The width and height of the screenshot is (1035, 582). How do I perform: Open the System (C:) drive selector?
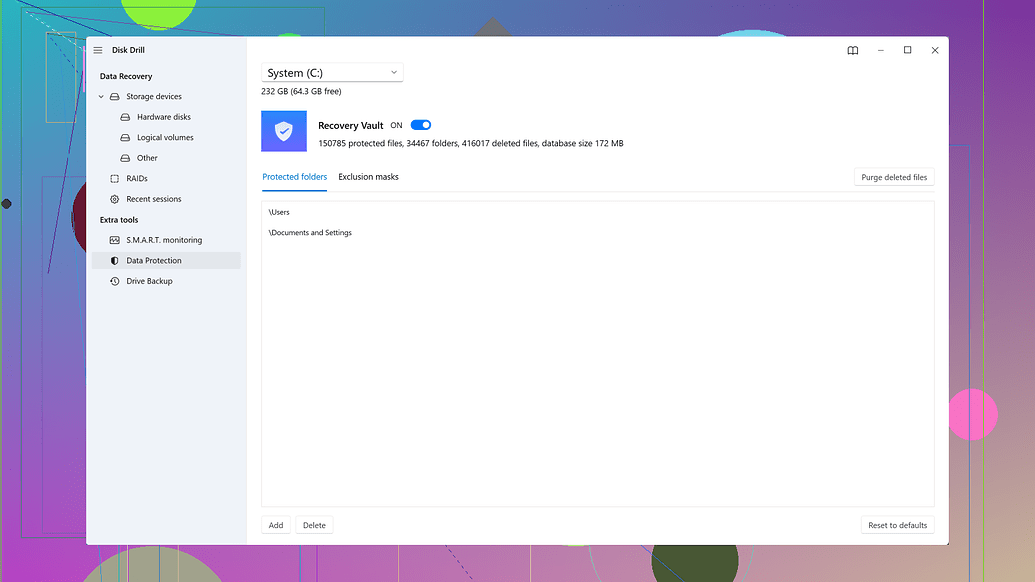[331, 72]
